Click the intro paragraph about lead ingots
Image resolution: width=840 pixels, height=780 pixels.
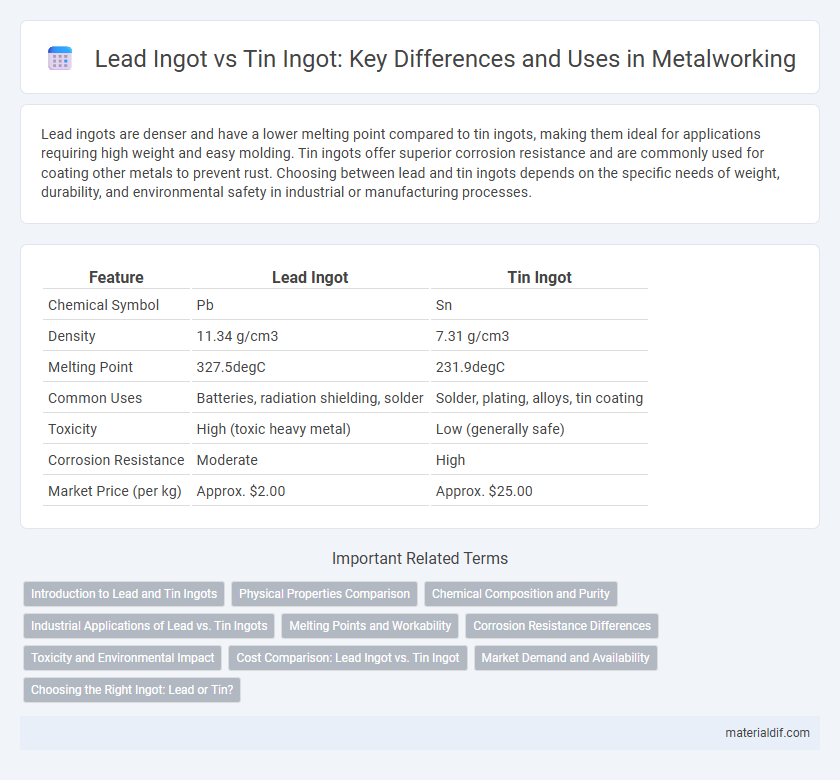pyautogui.click(x=410, y=163)
